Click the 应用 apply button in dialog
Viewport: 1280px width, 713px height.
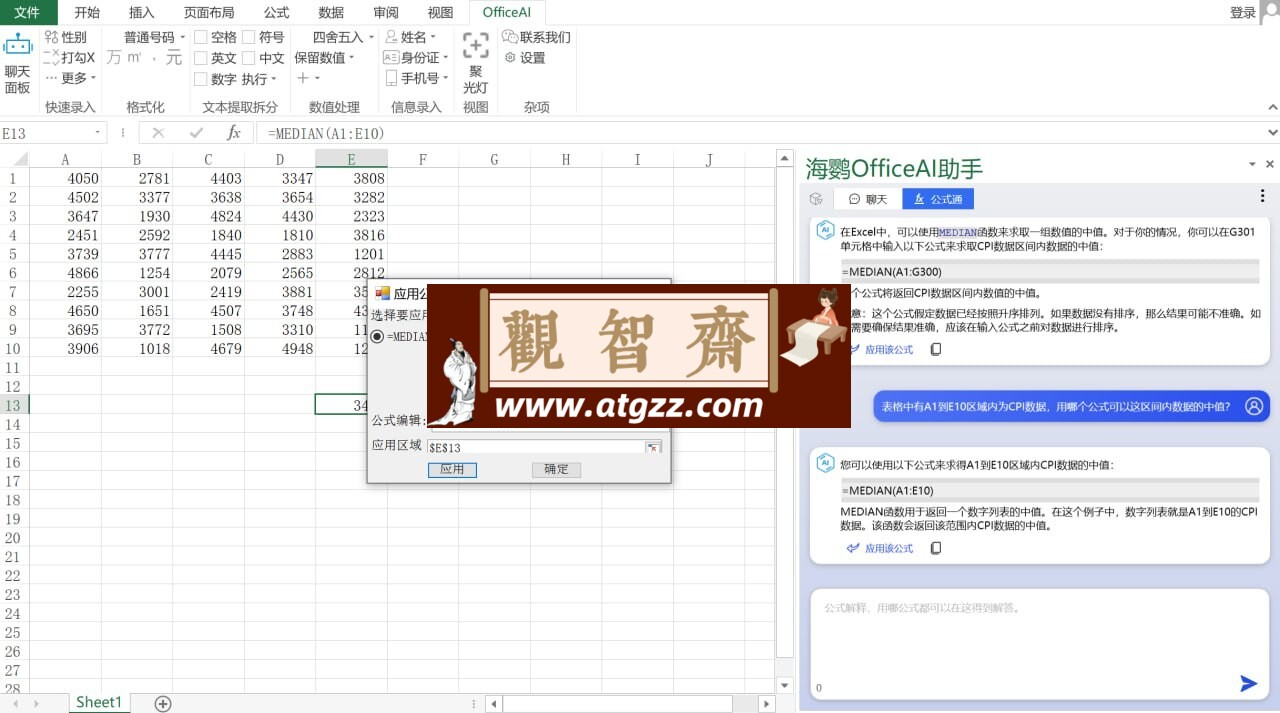click(x=452, y=469)
